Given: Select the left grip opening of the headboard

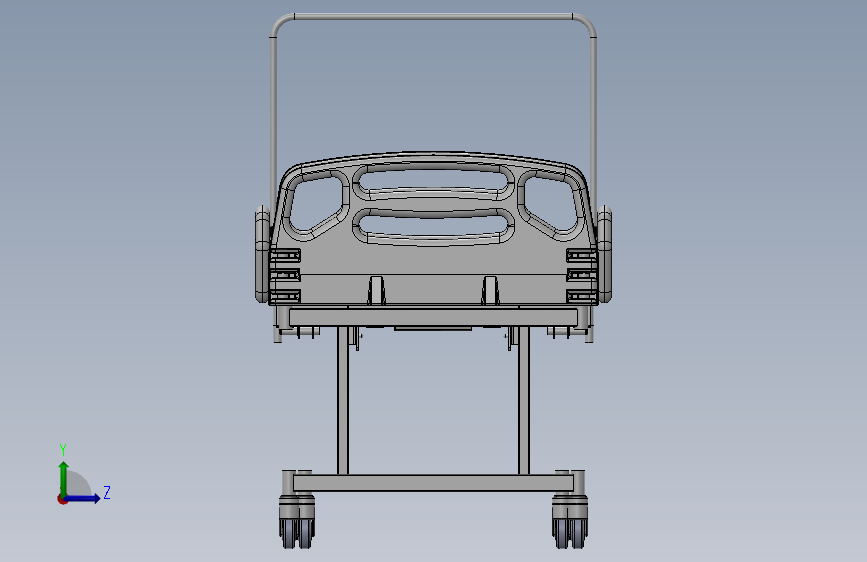Looking at the screenshot, I should point(315,203).
